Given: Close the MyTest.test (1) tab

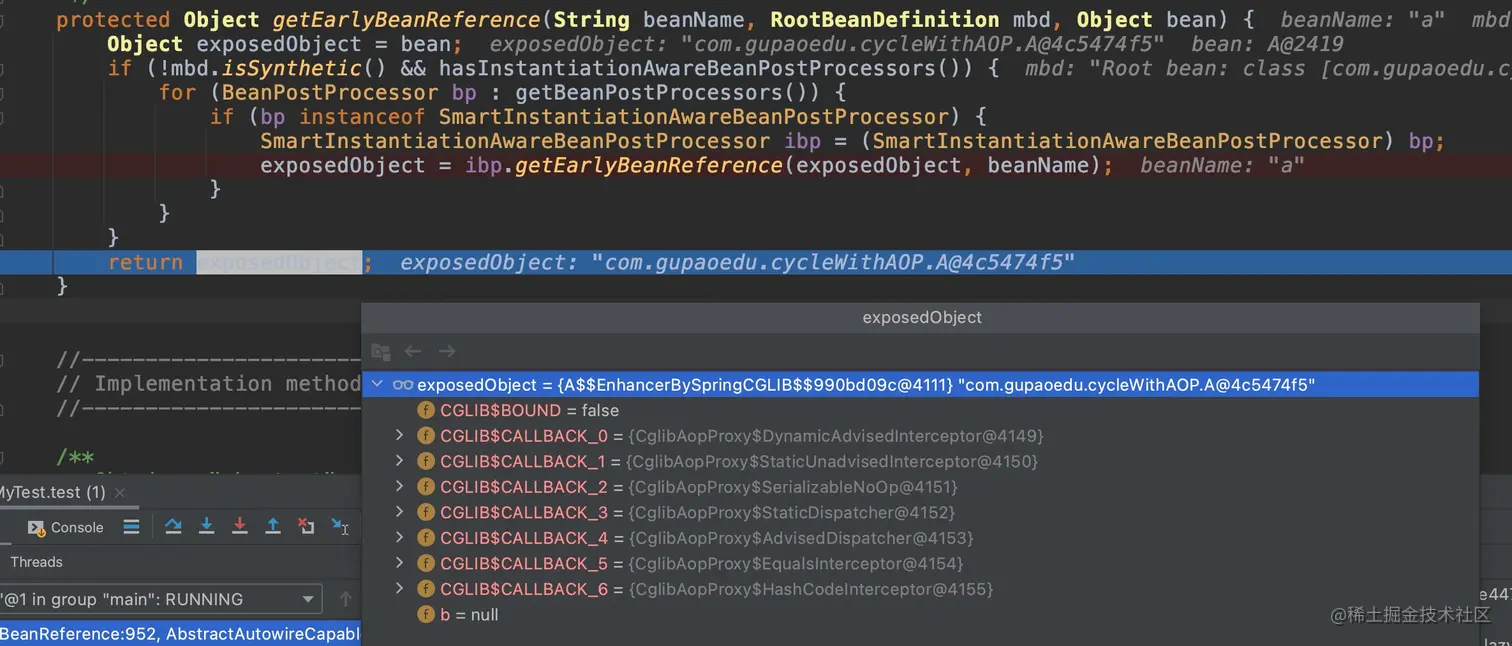Looking at the screenshot, I should tap(120, 492).
